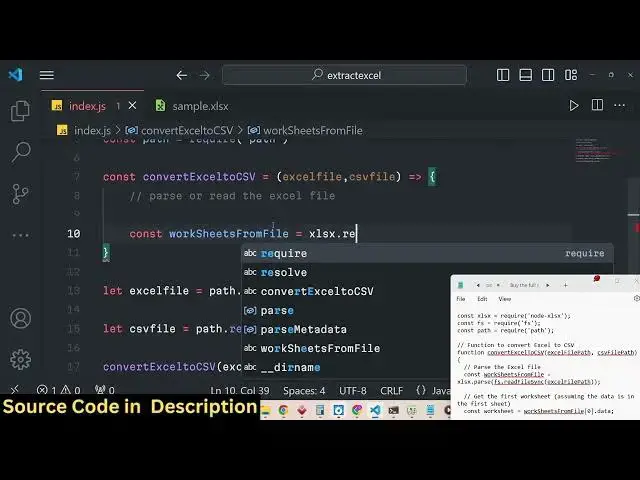Open the red diamond app on taskbar

302,410
